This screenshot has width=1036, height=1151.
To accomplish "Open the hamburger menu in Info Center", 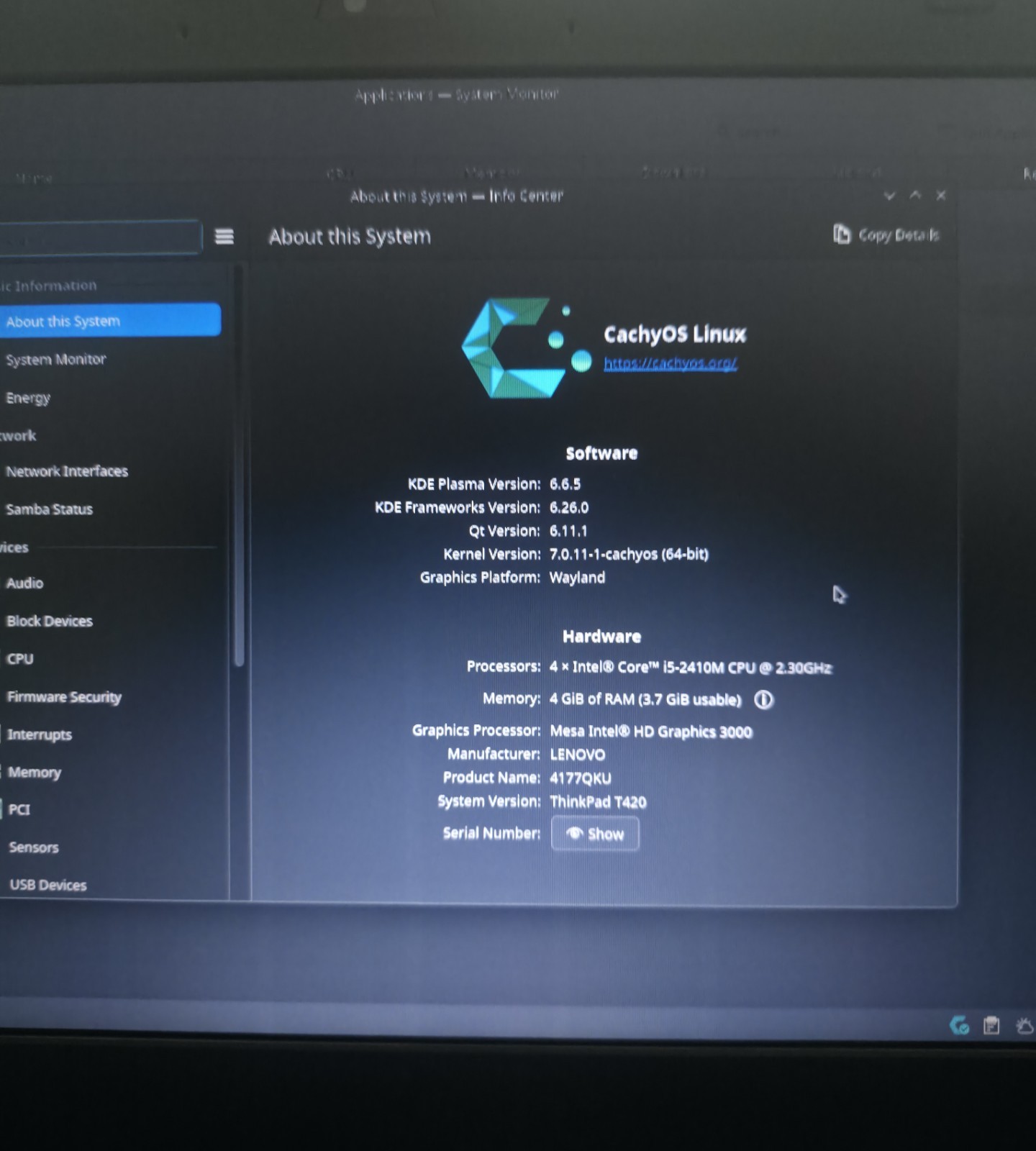I will pos(224,237).
